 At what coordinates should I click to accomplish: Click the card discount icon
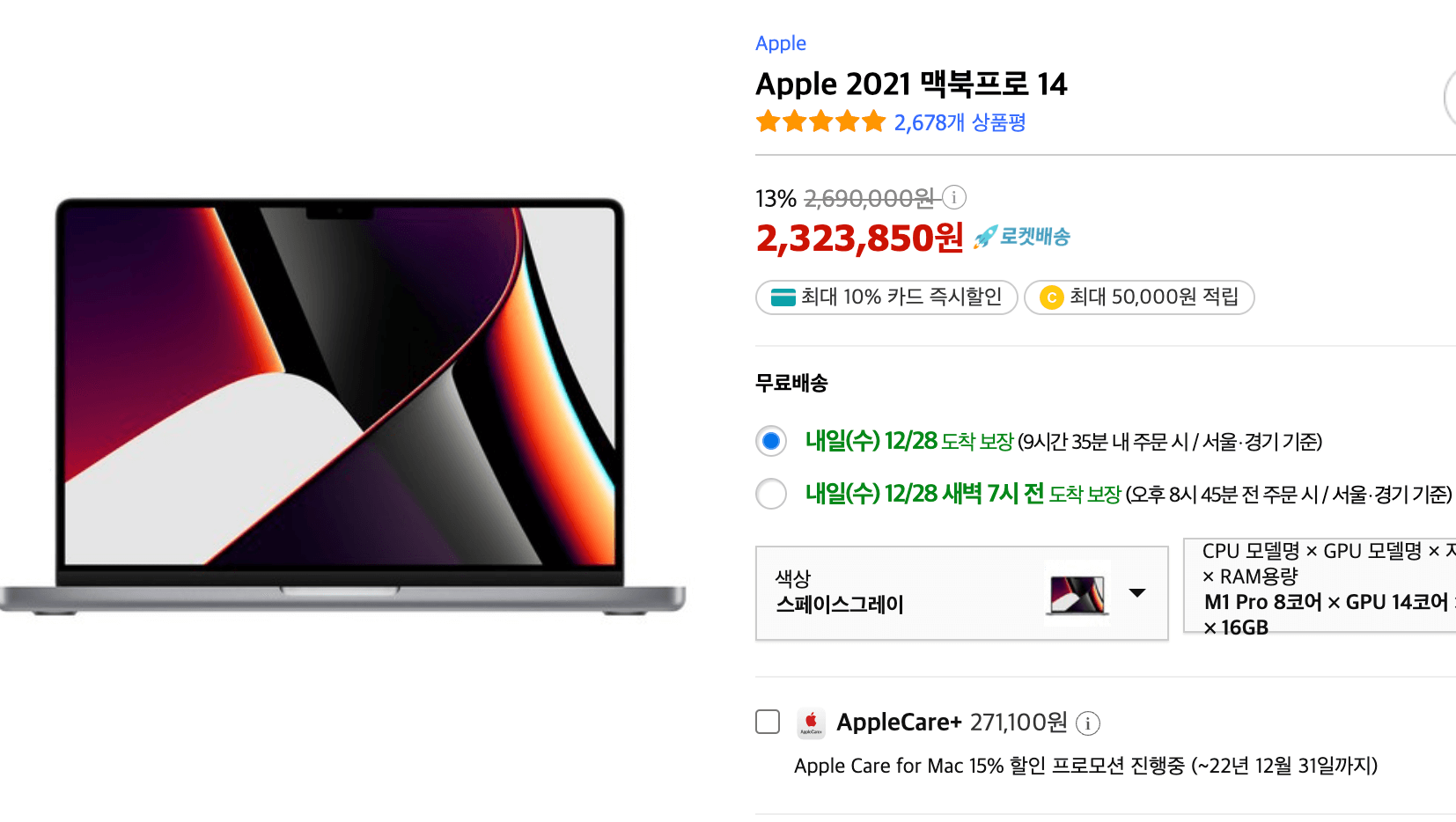pyautogui.click(x=783, y=297)
